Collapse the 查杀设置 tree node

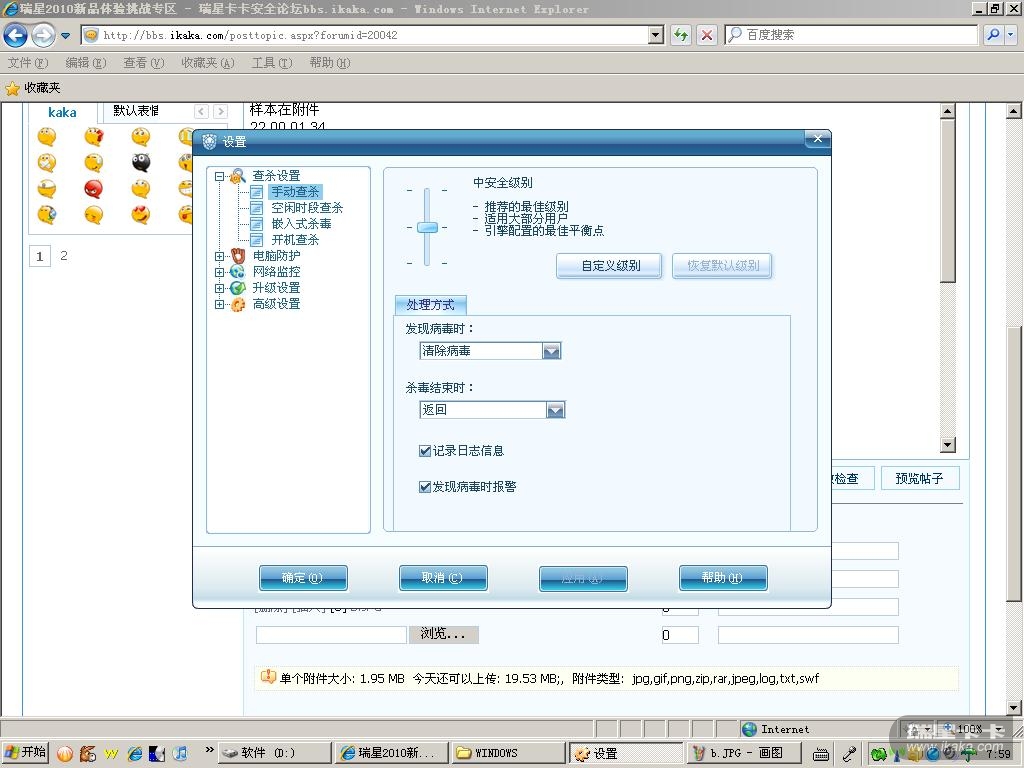pyautogui.click(x=219, y=176)
